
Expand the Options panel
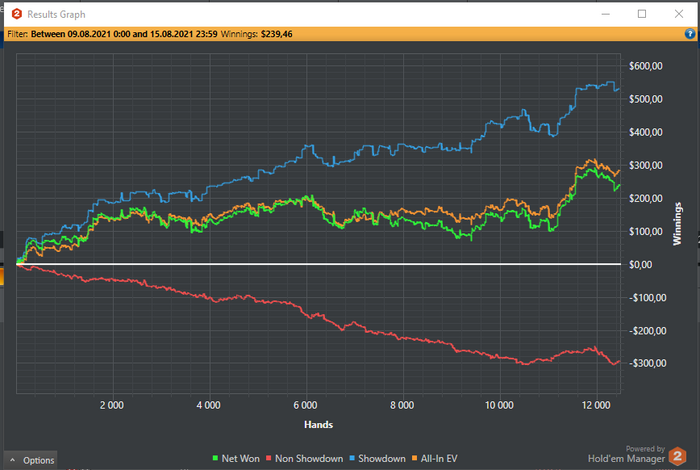(x=31, y=460)
